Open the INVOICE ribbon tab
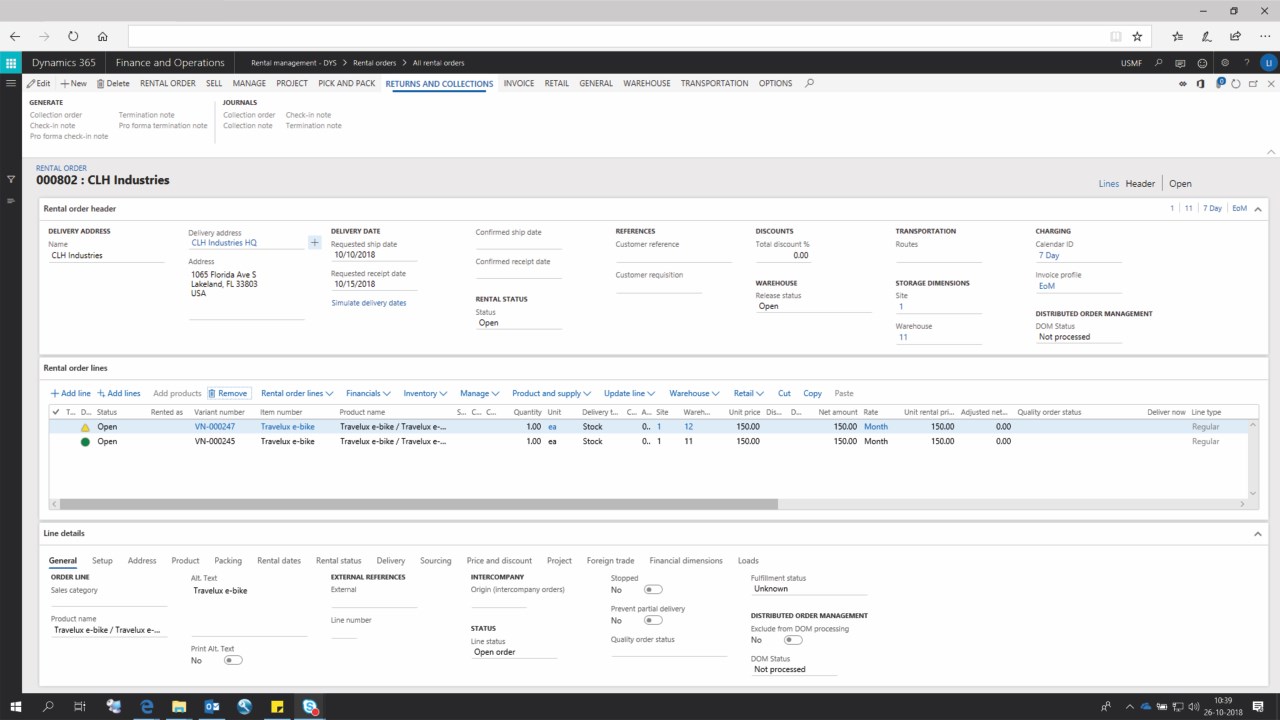Screen dimensions: 1280x720 tap(519, 84)
